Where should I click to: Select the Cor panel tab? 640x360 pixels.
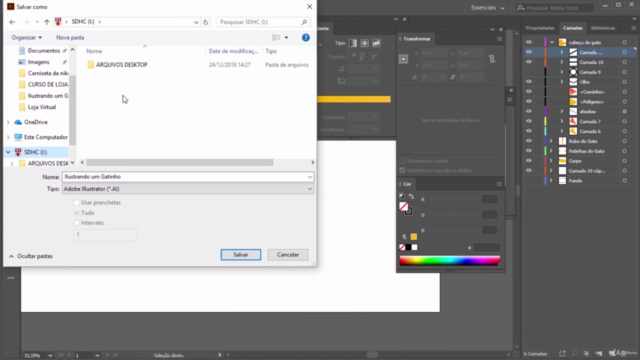pyautogui.click(x=407, y=184)
